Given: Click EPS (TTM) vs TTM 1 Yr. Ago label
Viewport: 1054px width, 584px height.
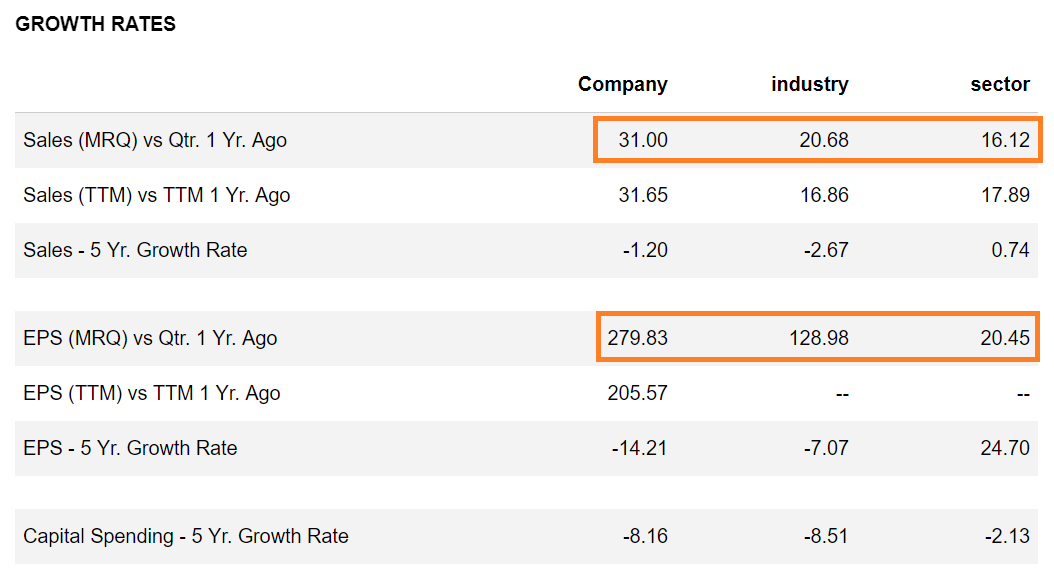Looking at the screenshot, I should coord(152,394).
